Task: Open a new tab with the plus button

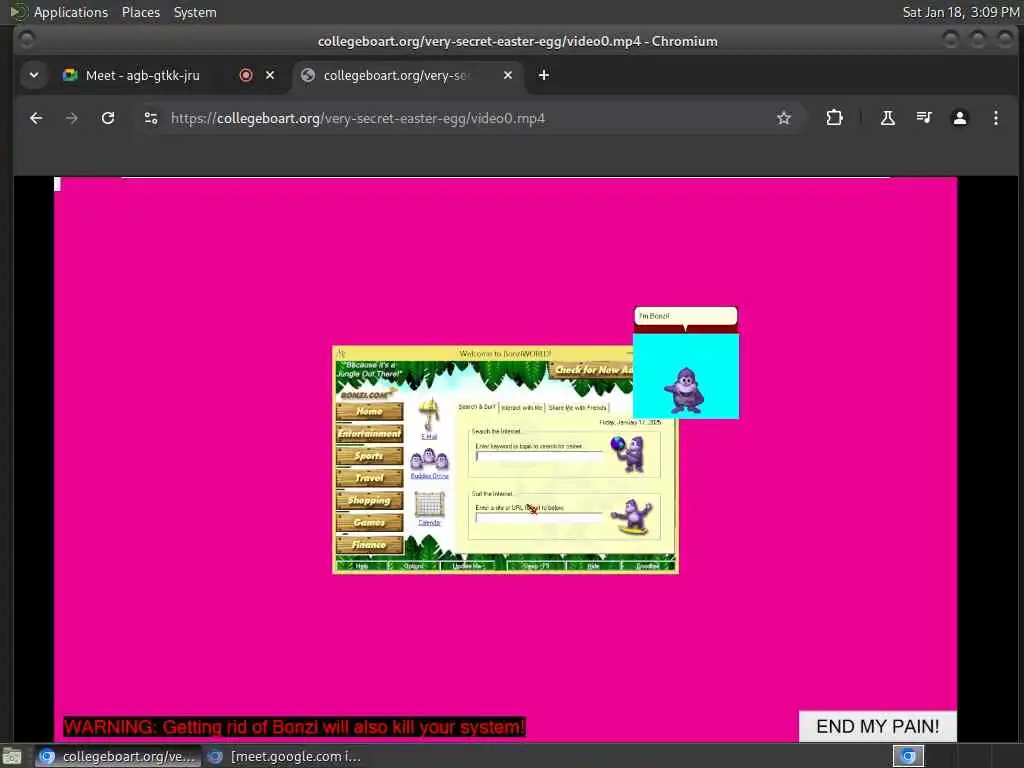Action: coord(543,75)
